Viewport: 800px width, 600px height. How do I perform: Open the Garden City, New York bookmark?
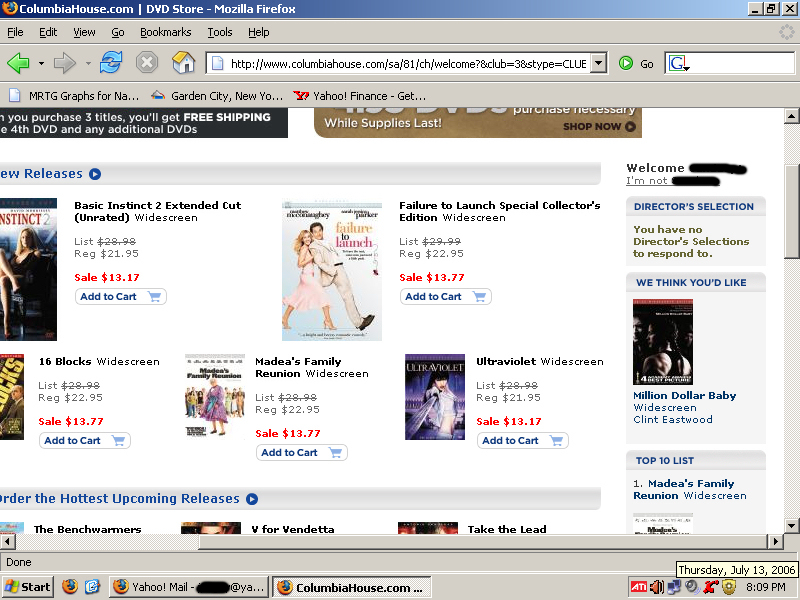(217, 96)
